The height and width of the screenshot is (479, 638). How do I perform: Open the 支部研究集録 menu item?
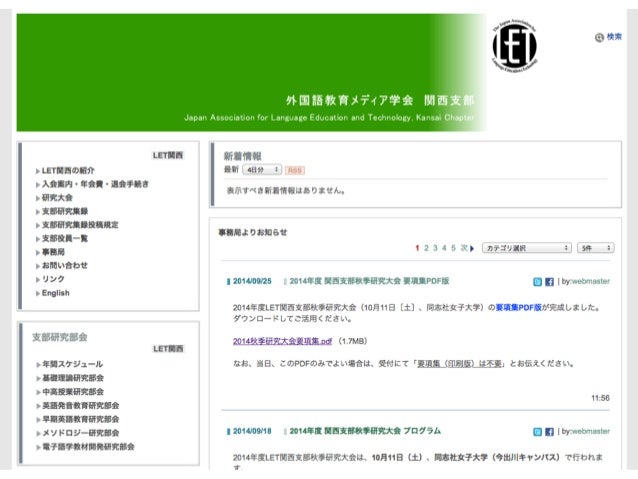tap(65, 211)
